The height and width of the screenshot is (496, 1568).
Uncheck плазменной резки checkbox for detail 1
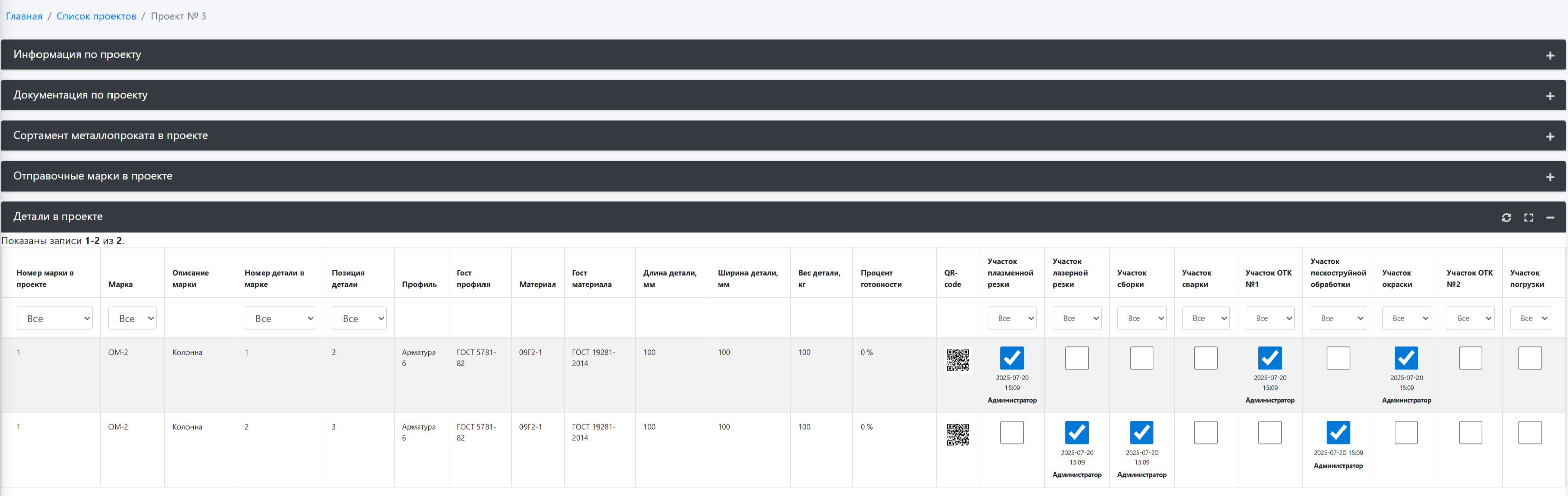tap(1012, 358)
